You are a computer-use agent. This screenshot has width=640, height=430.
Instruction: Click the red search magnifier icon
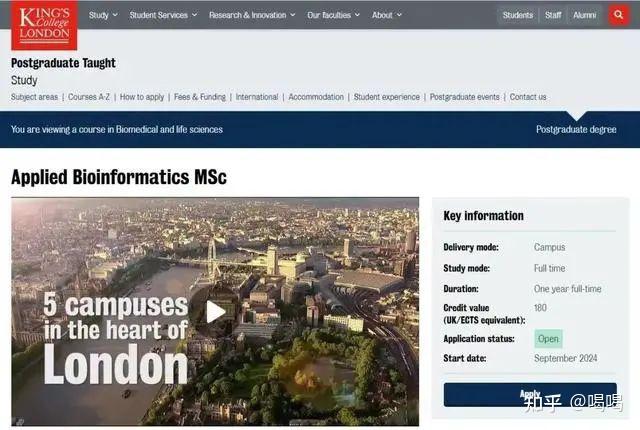618,15
